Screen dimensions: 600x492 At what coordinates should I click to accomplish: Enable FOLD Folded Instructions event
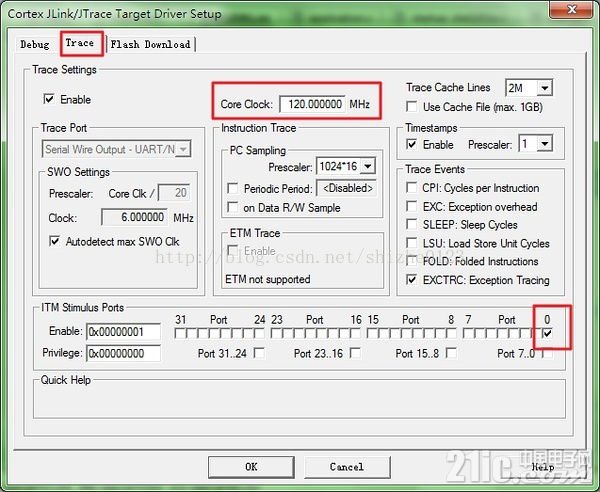tap(412, 261)
